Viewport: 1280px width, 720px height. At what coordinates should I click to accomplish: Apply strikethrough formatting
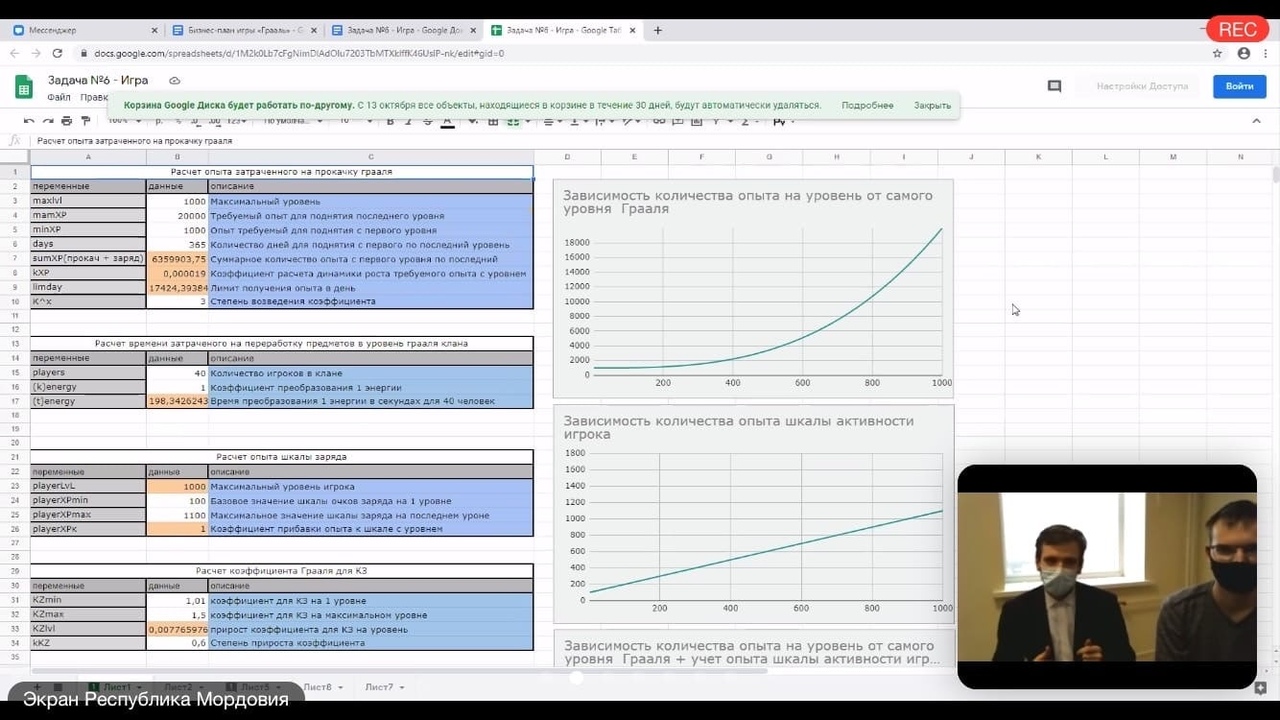tap(428, 121)
